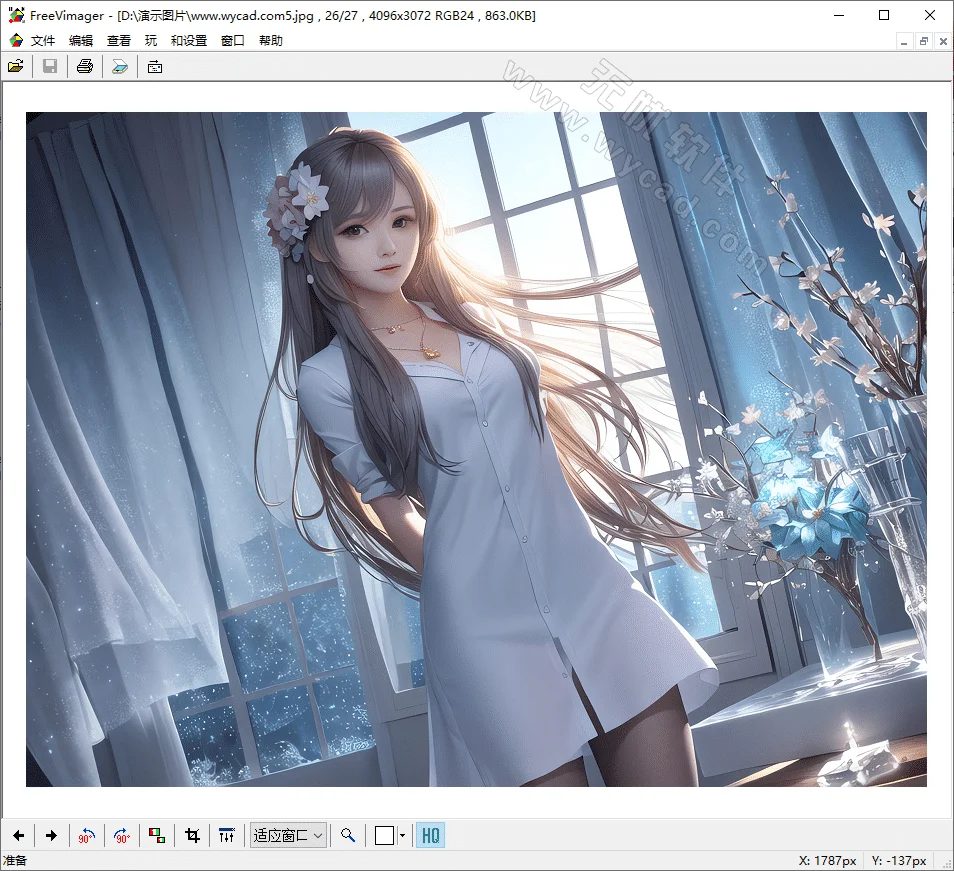Toggle HQ high-quality rendering mode
Image resolution: width=954 pixels, height=871 pixels.
click(430, 835)
